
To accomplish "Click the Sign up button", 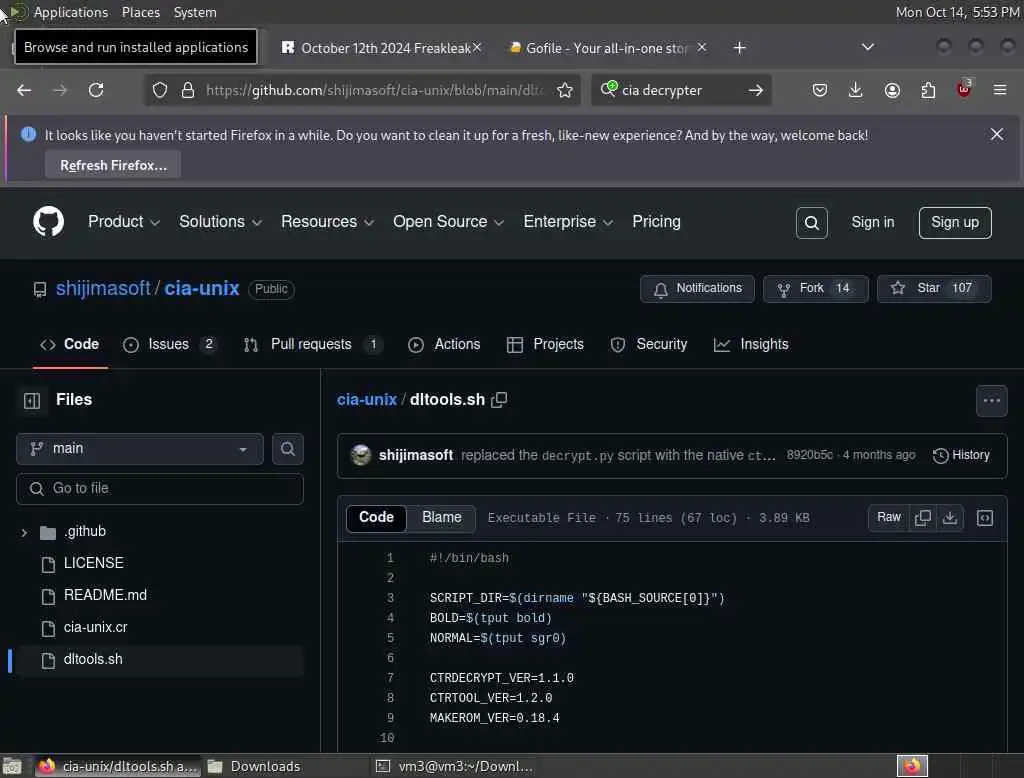I will (x=955, y=223).
